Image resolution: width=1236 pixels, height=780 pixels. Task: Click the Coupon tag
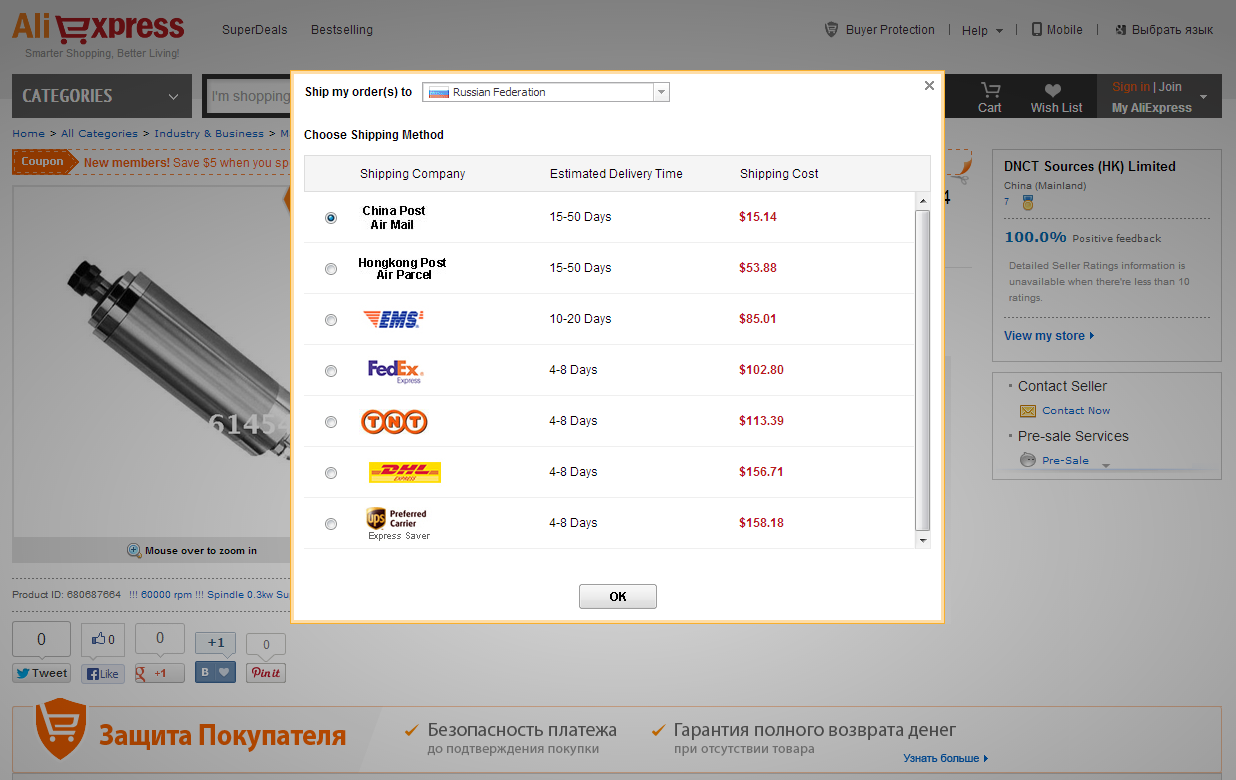tap(43, 162)
